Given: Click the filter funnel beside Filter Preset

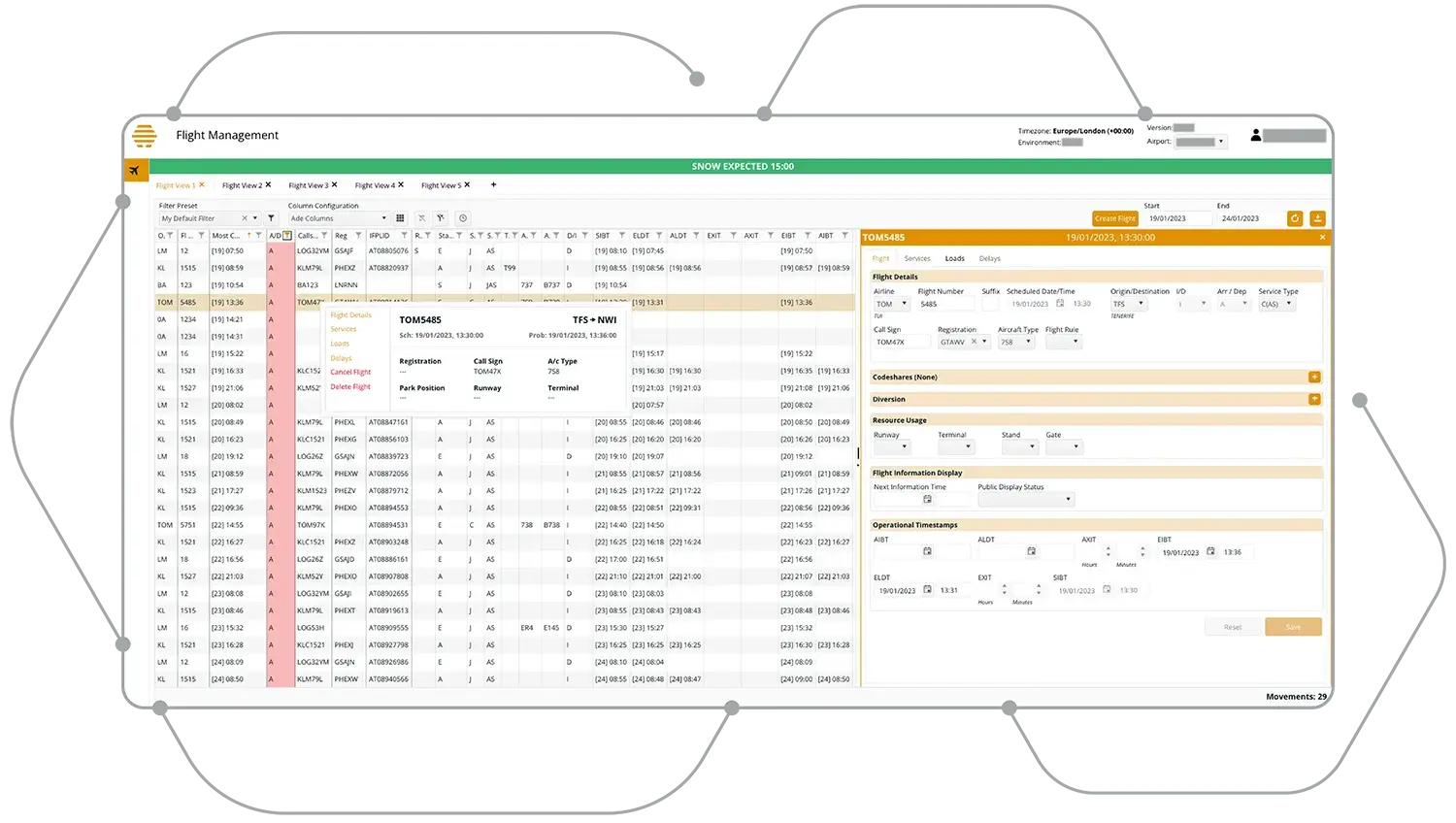Looking at the screenshot, I should click(271, 218).
